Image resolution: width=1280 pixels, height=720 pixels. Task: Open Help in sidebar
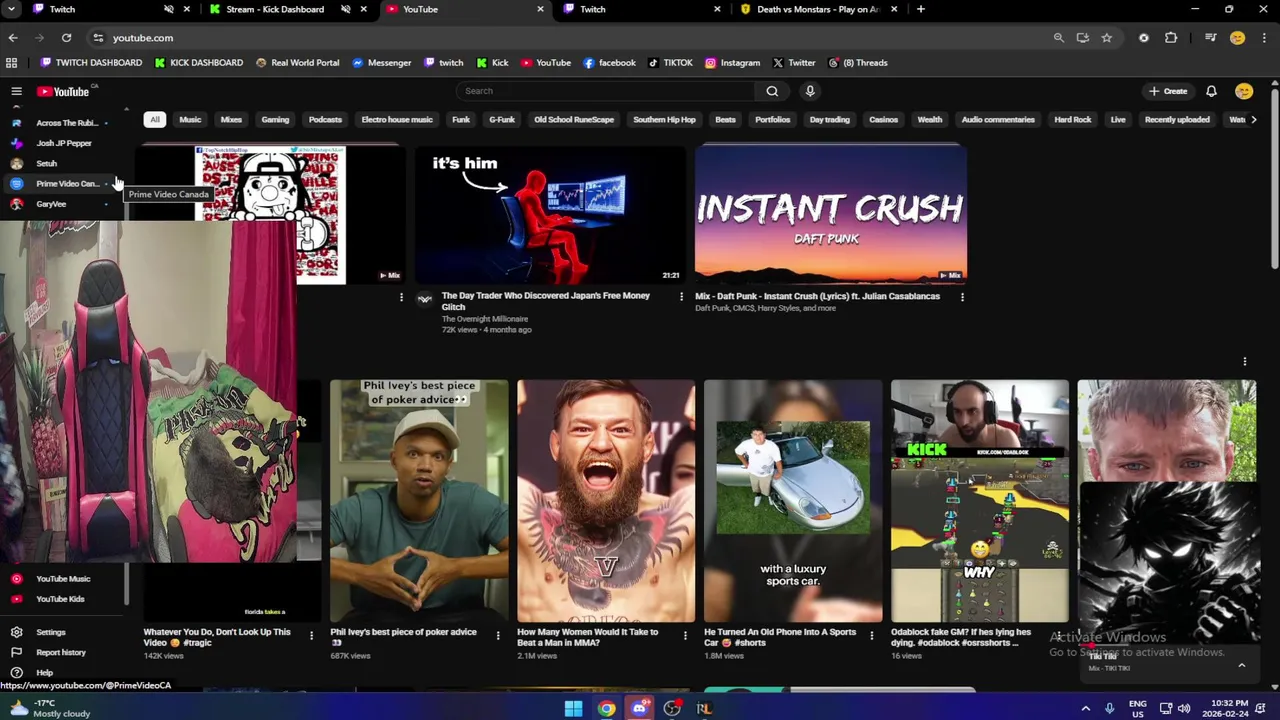(x=64, y=673)
